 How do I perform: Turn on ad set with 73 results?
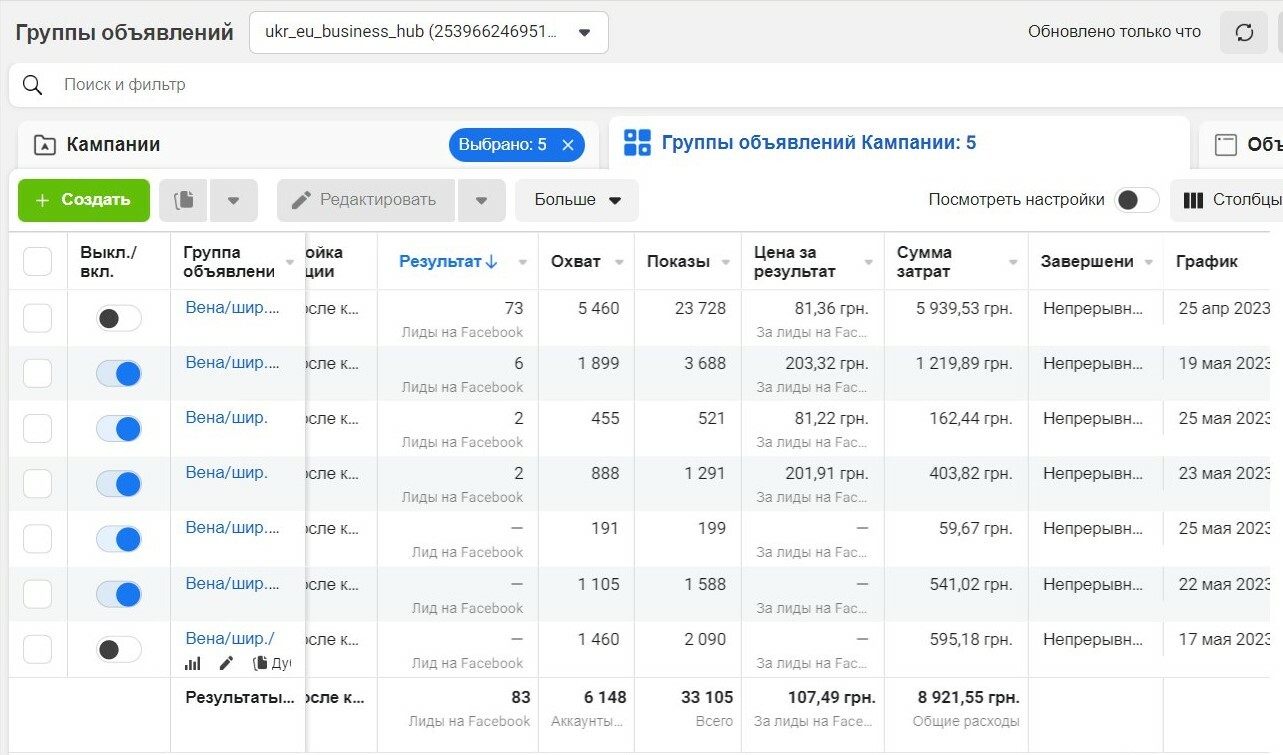point(119,319)
